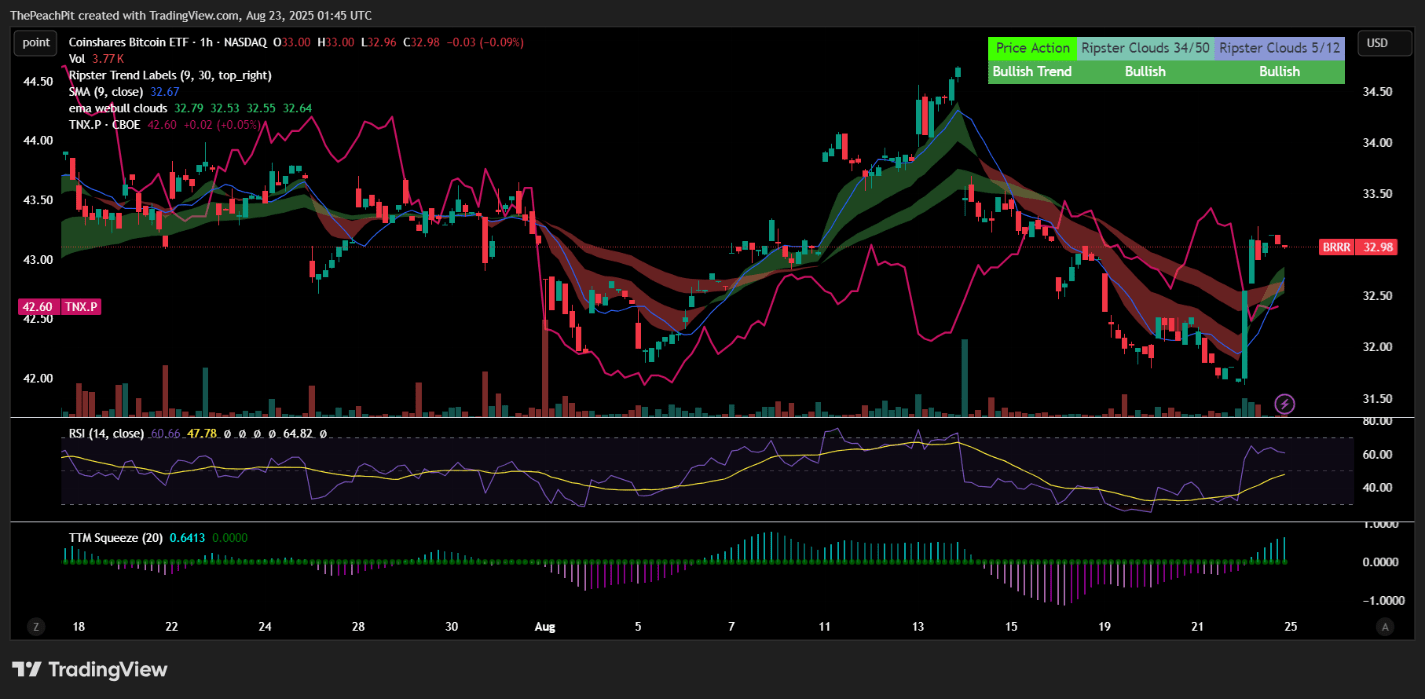The width and height of the screenshot is (1425, 699).
Task: Click the Z timezone icon near timeline
Action: (36, 626)
